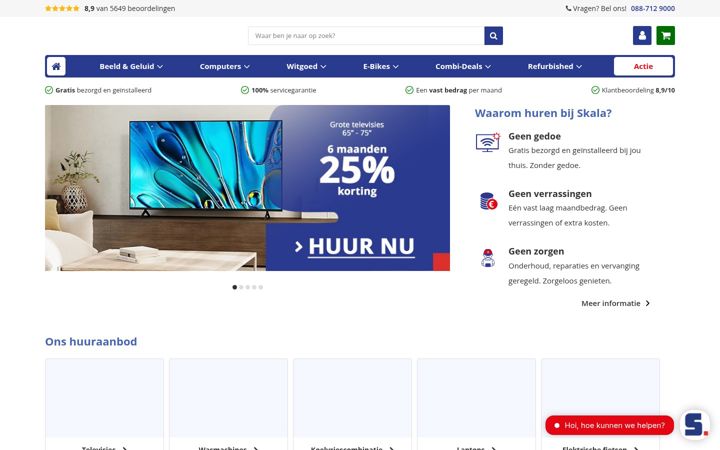Click Hoi, hoe kunnen we helpen chat button
The width and height of the screenshot is (720, 450).
click(609, 425)
